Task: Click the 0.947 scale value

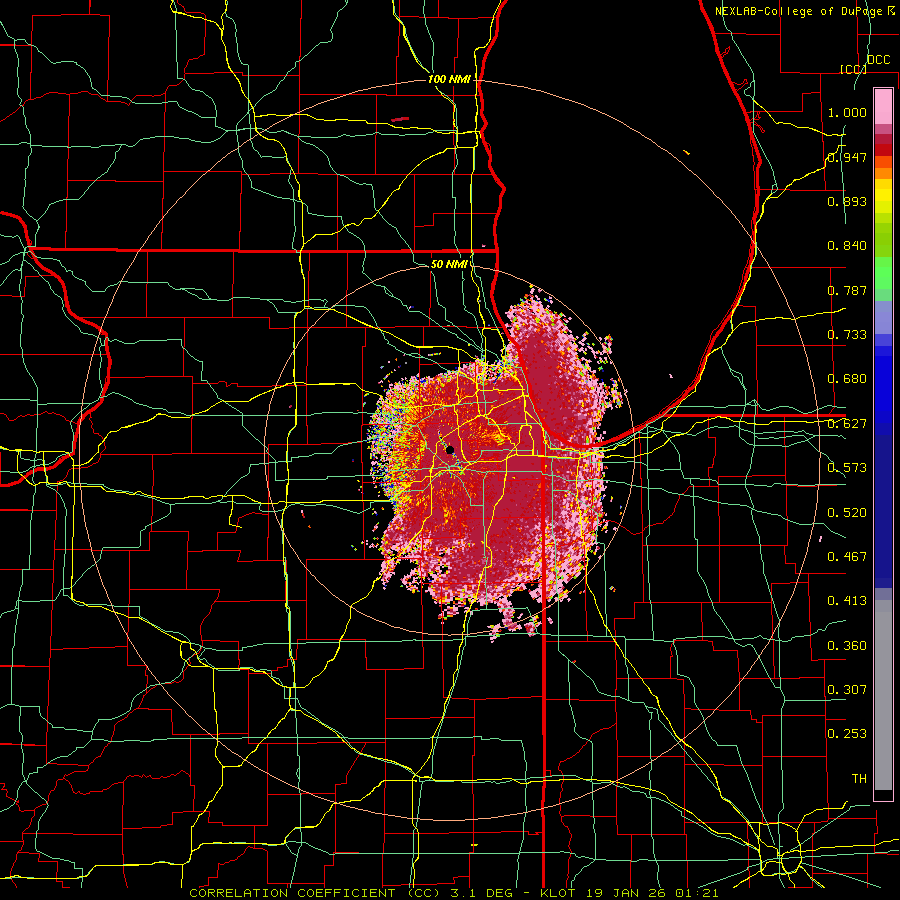Action: tap(847, 157)
